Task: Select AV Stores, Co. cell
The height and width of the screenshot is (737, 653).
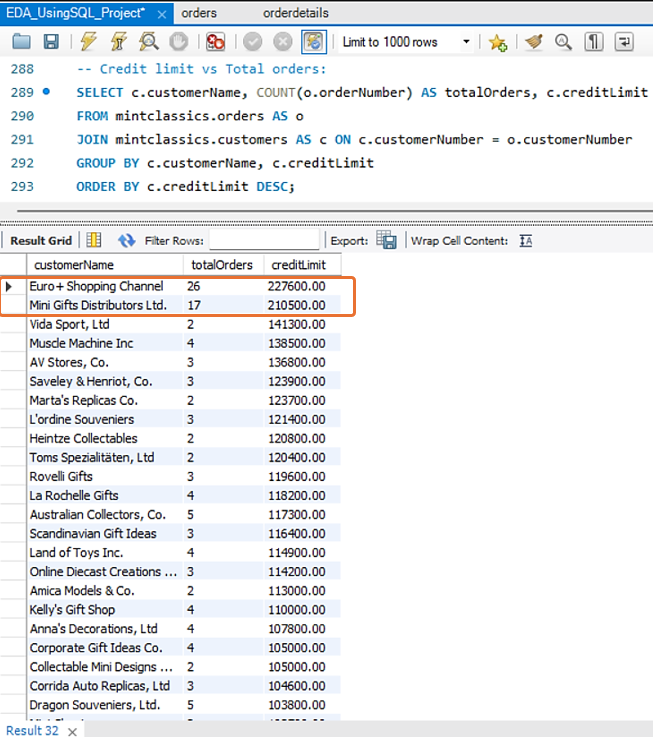Action: click(x=105, y=362)
